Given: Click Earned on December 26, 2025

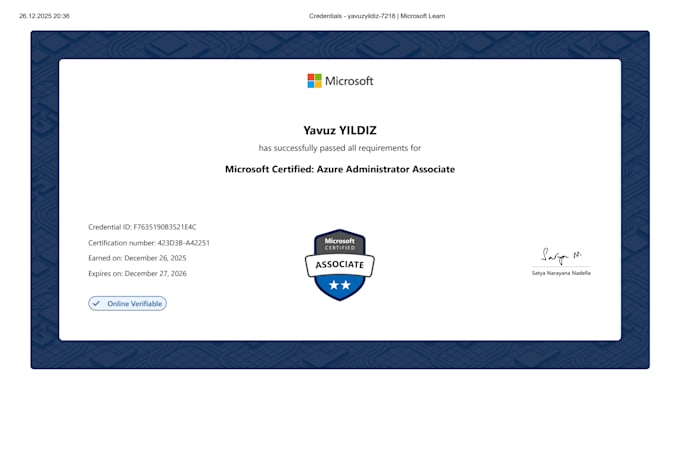Looking at the screenshot, I should pos(137,258).
